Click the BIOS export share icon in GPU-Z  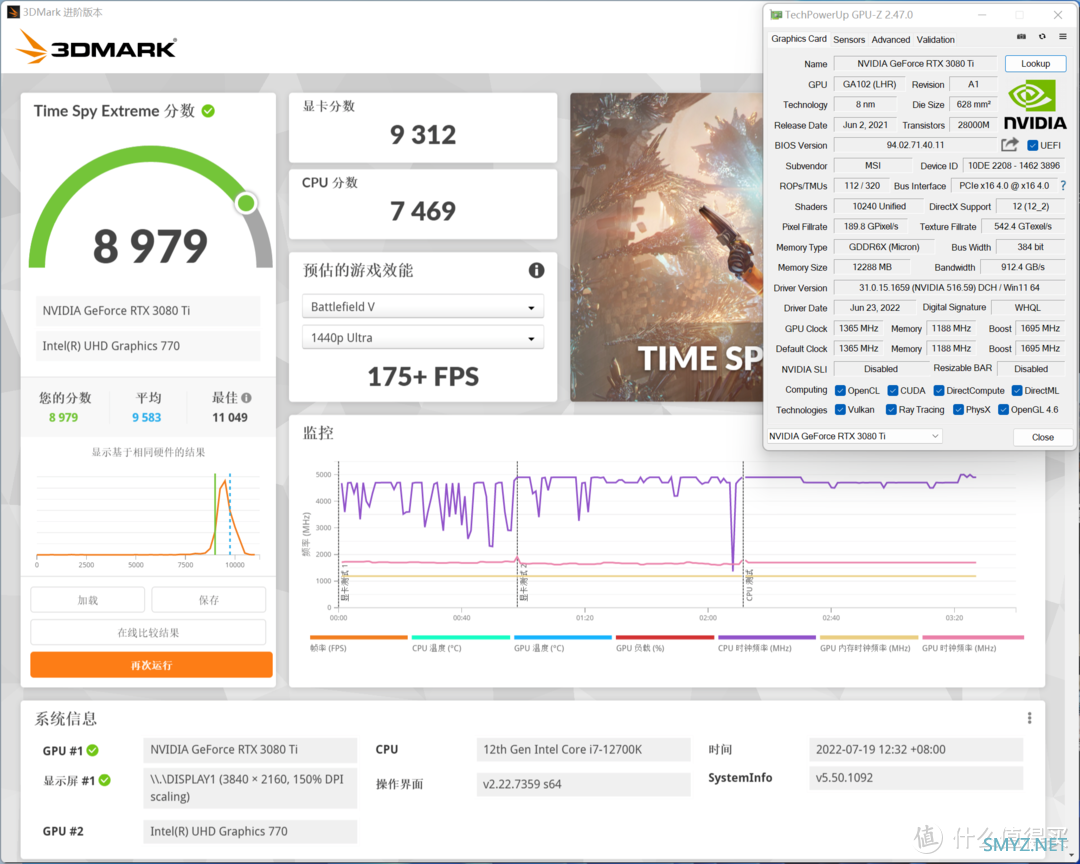[1010, 145]
